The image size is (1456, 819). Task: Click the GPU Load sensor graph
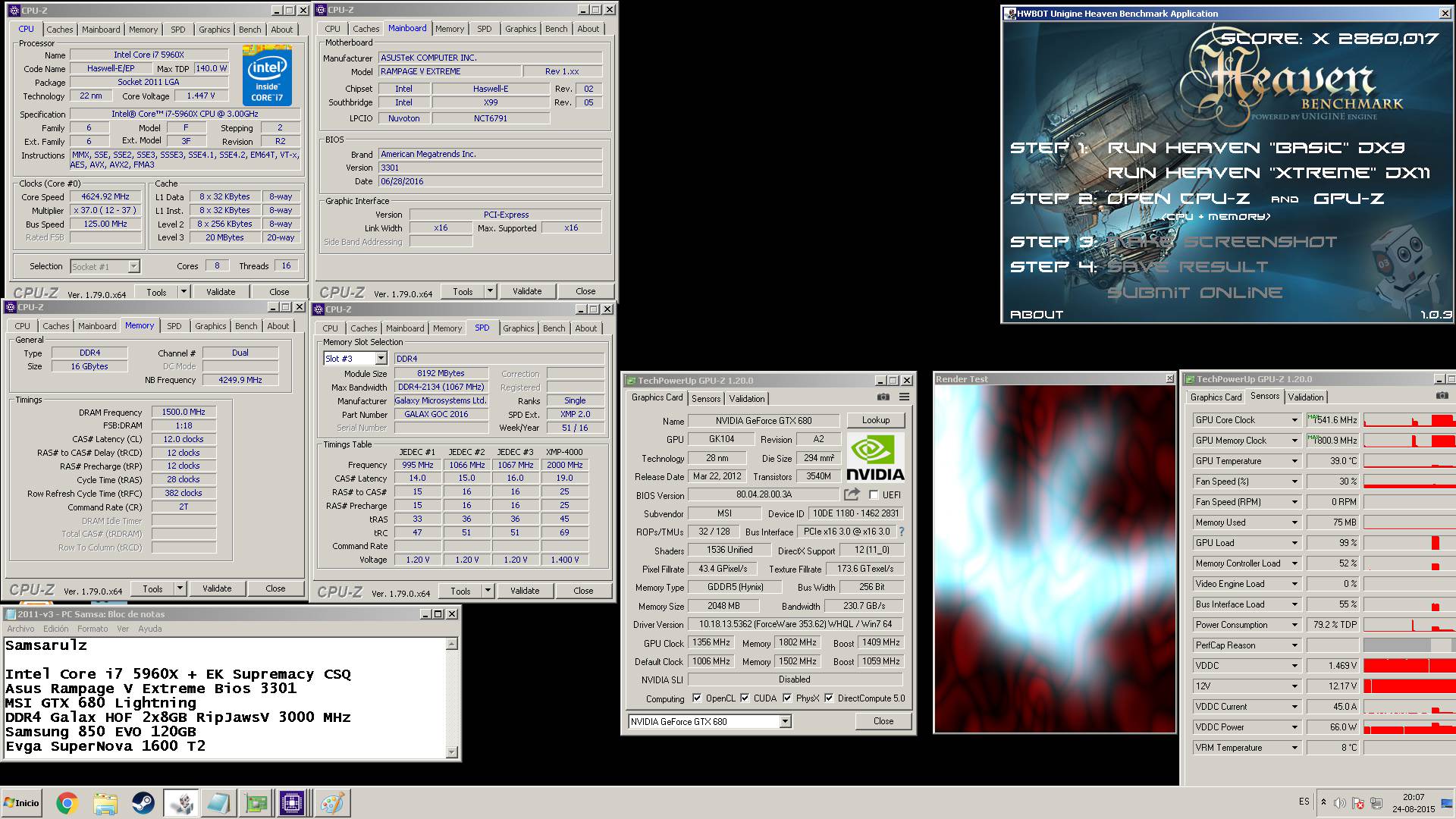[x=1409, y=543]
